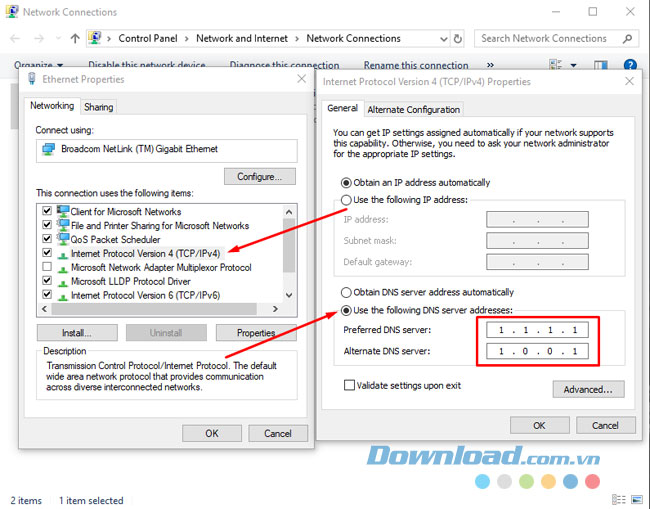The image size is (650, 509).
Task: Click the Preferred DNS server field
Action: [537, 330]
